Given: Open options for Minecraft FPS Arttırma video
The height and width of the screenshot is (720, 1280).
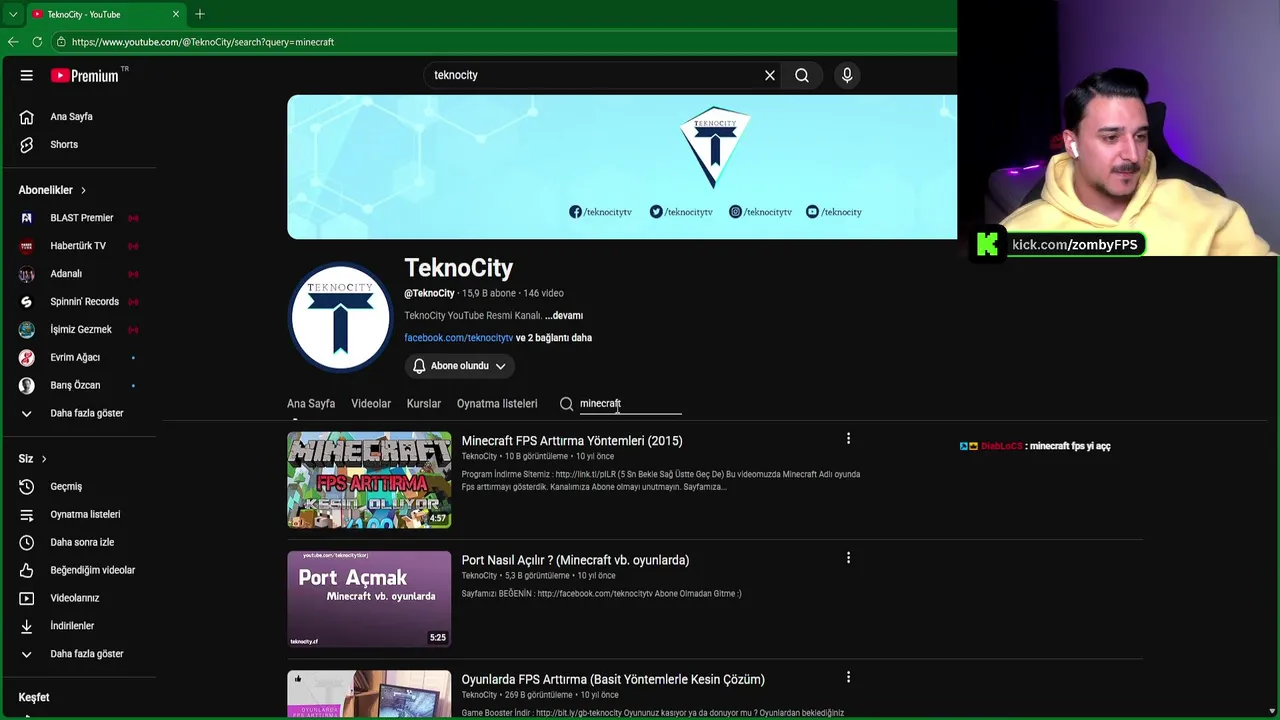Looking at the screenshot, I should tap(848, 439).
